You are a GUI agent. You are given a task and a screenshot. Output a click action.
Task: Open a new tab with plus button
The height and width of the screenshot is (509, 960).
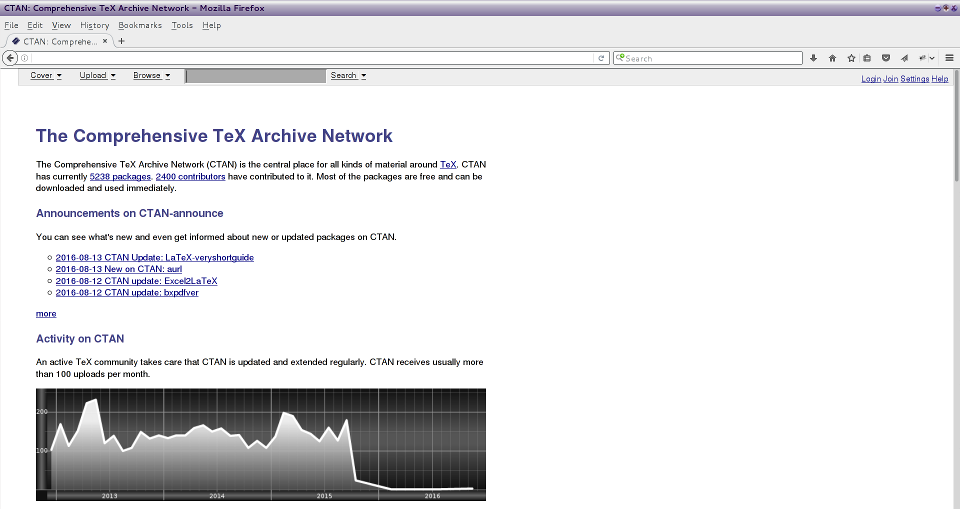[121, 41]
